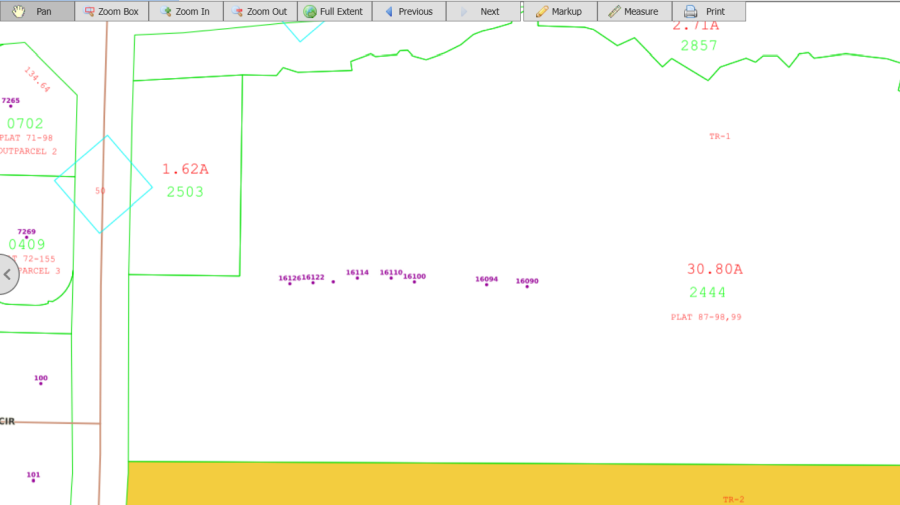Go to Previous map extent
Screen dimensions: 900x505
pos(408,11)
